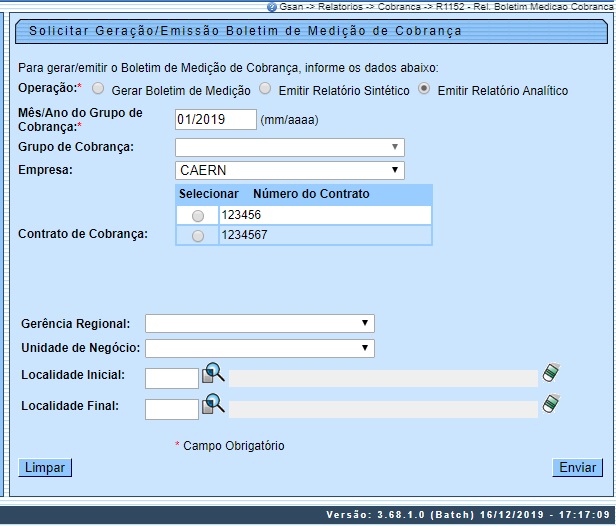Image resolution: width=616 pixels, height=526 pixels.
Task: Click the Localidade Inicial code field
Action: pyautogui.click(x=172, y=378)
